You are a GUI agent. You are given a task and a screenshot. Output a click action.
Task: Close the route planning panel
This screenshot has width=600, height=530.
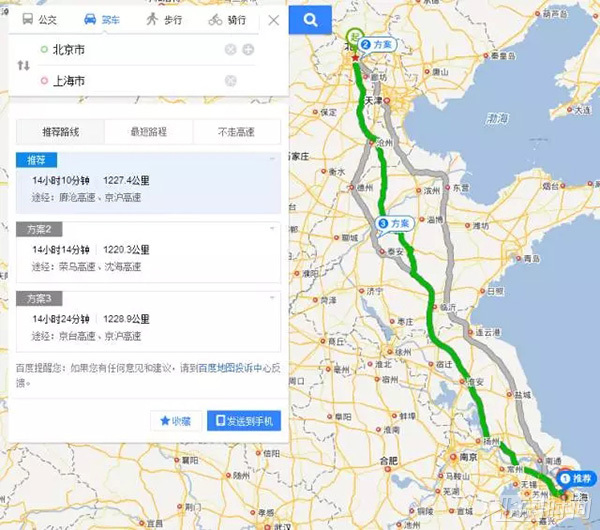[274, 20]
